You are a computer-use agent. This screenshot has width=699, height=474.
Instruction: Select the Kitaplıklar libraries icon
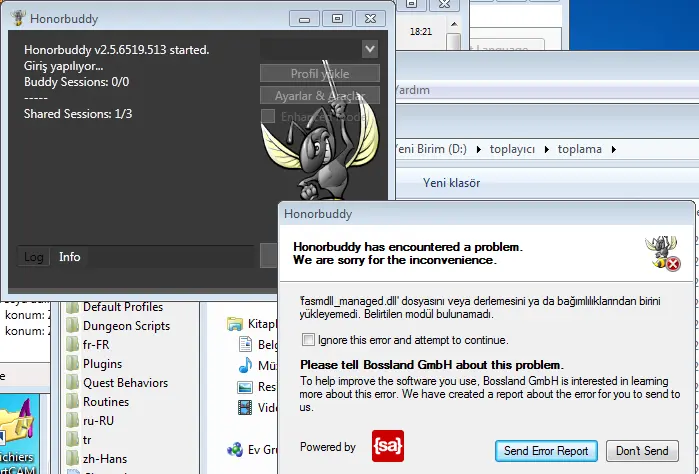235,324
